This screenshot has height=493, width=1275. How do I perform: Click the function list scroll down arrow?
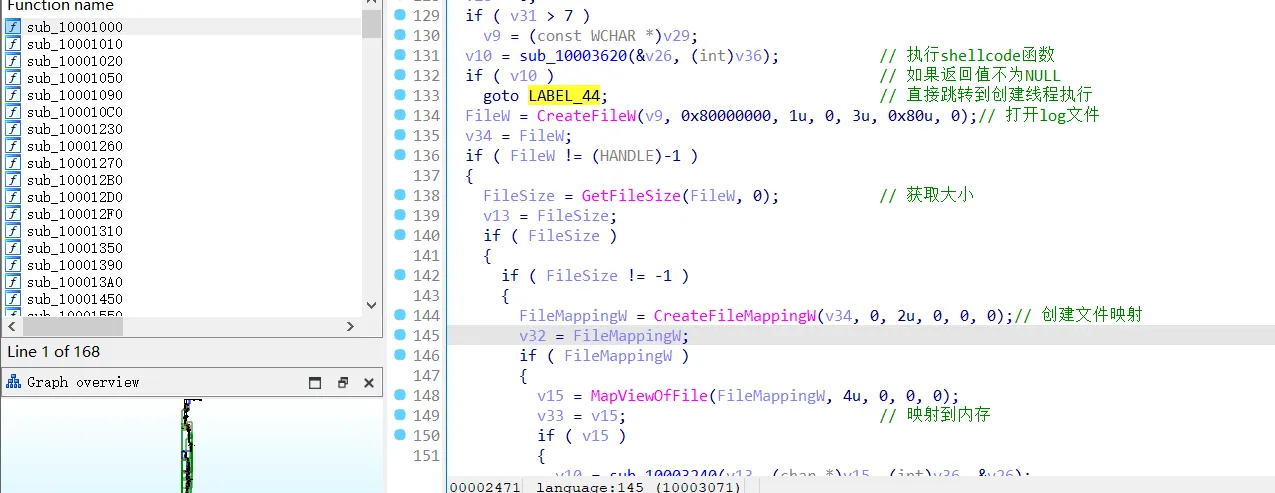pyautogui.click(x=371, y=305)
